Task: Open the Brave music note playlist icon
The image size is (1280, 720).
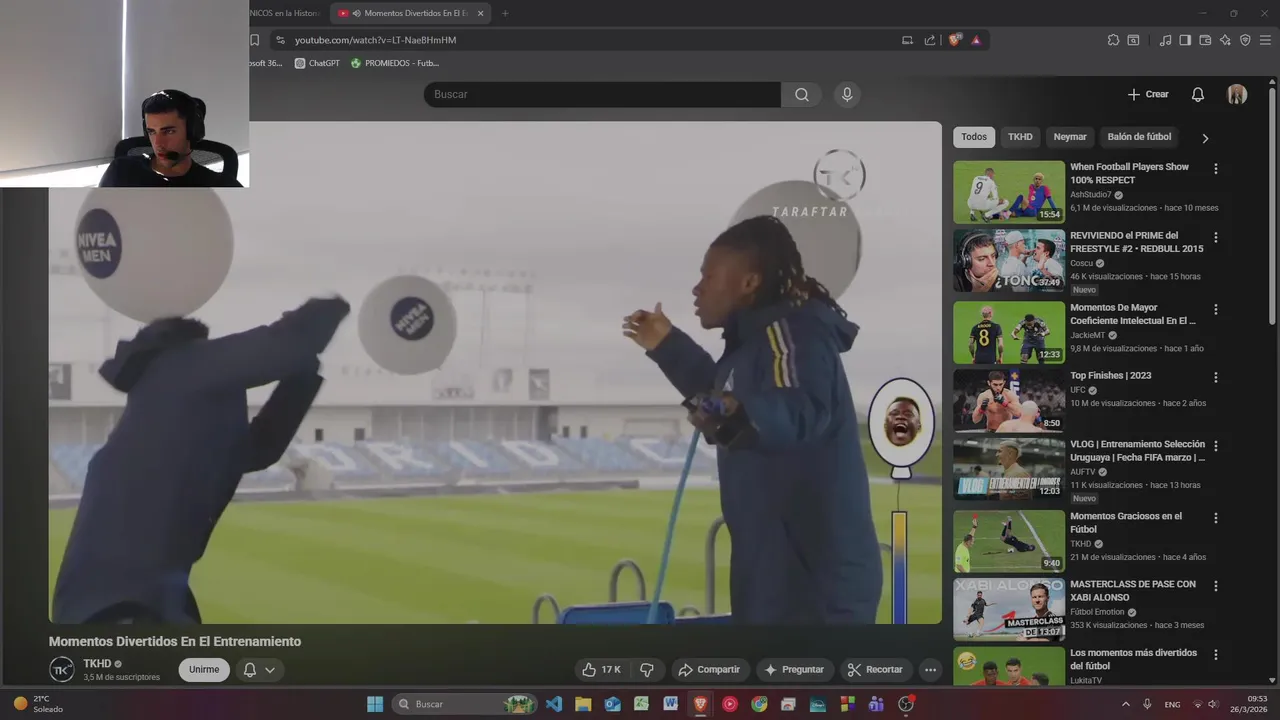Action: click(1166, 40)
